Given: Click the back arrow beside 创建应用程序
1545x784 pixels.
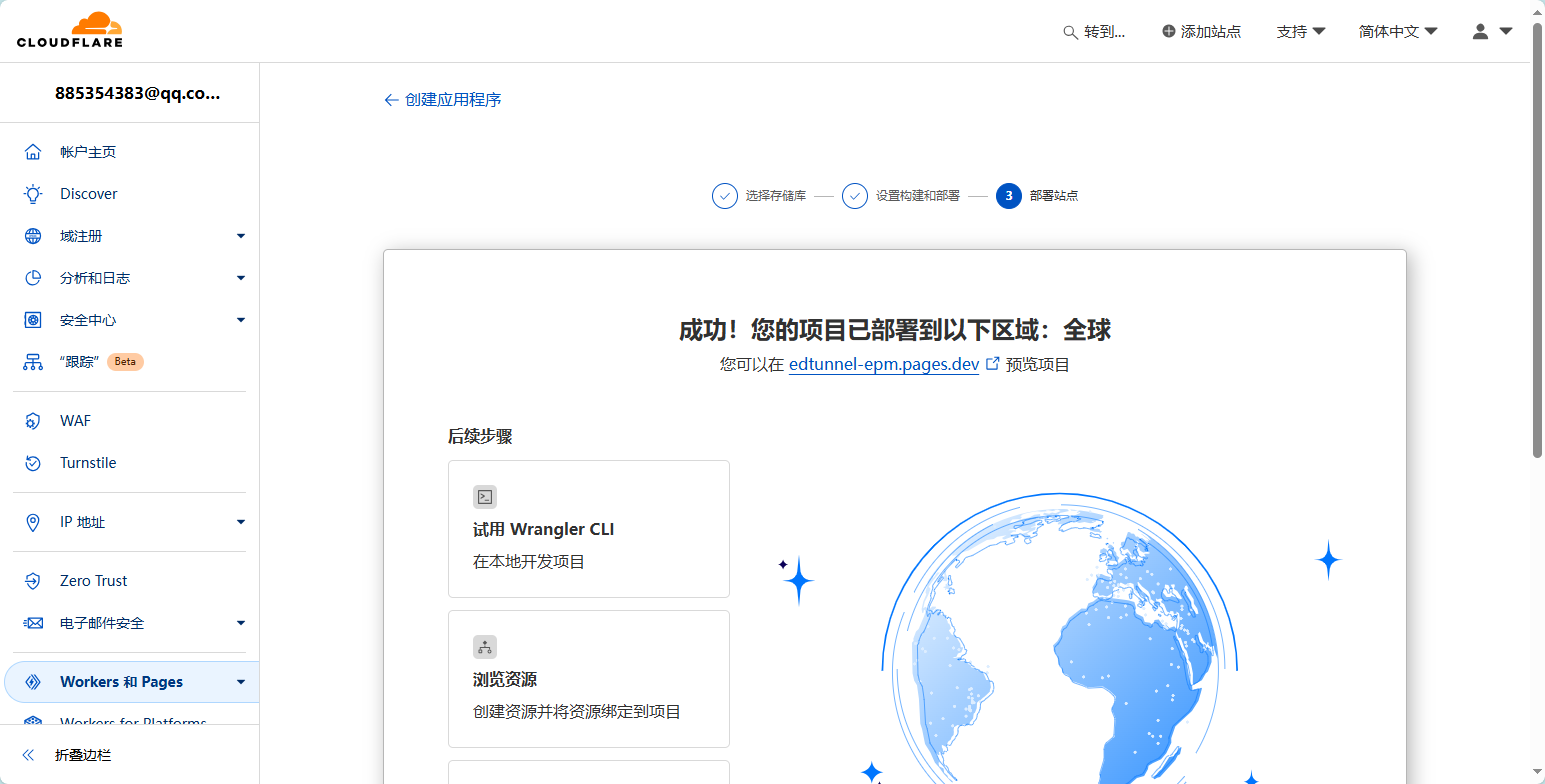Looking at the screenshot, I should pos(391,100).
